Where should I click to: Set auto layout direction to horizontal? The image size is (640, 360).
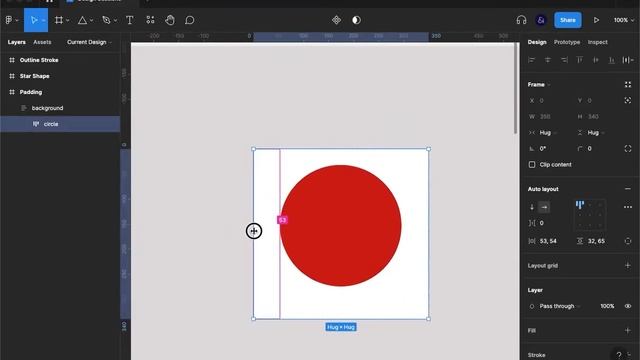click(x=544, y=207)
